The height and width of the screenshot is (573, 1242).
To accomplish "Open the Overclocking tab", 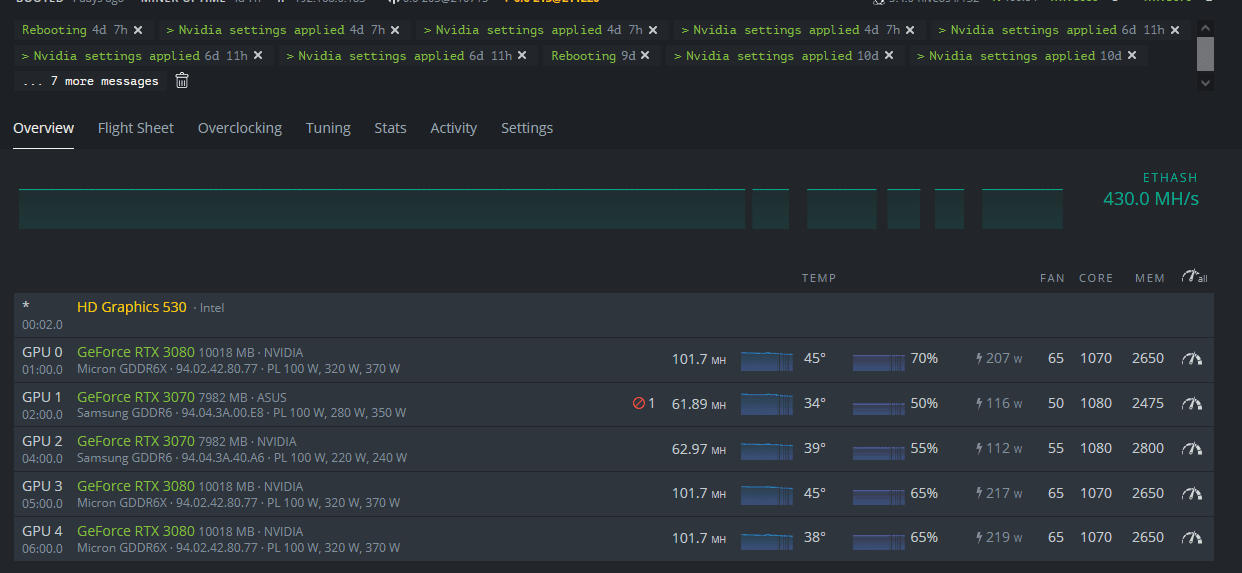I will click(x=240, y=128).
